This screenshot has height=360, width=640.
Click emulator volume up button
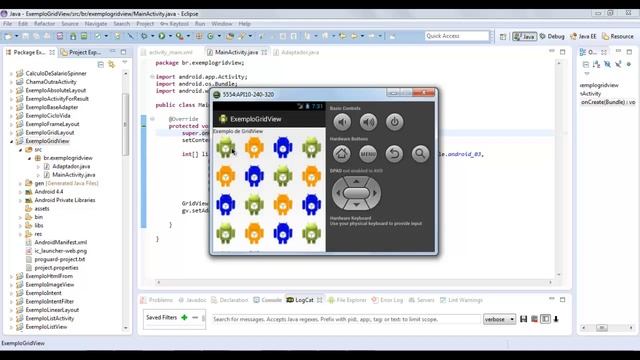pyautogui.click(x=368, y=122)
